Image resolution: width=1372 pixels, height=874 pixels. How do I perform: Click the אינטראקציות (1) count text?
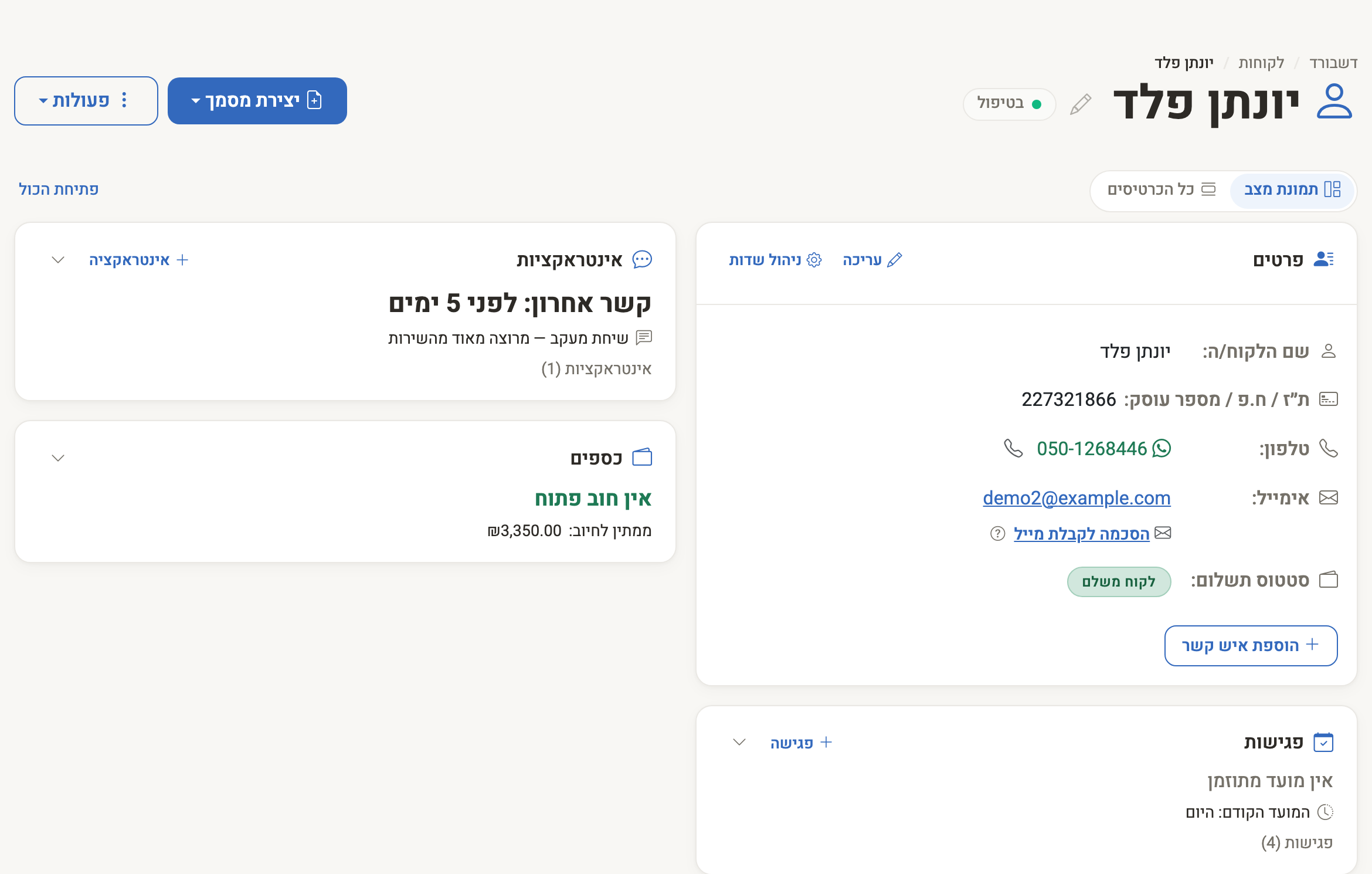click(x=596, y=369)
